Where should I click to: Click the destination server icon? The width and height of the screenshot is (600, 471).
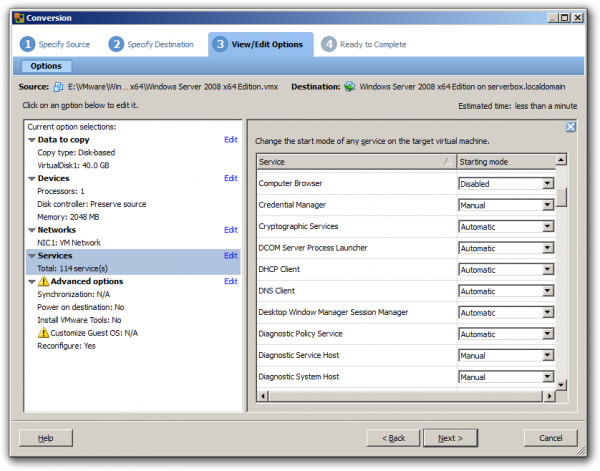click(349, 87)
